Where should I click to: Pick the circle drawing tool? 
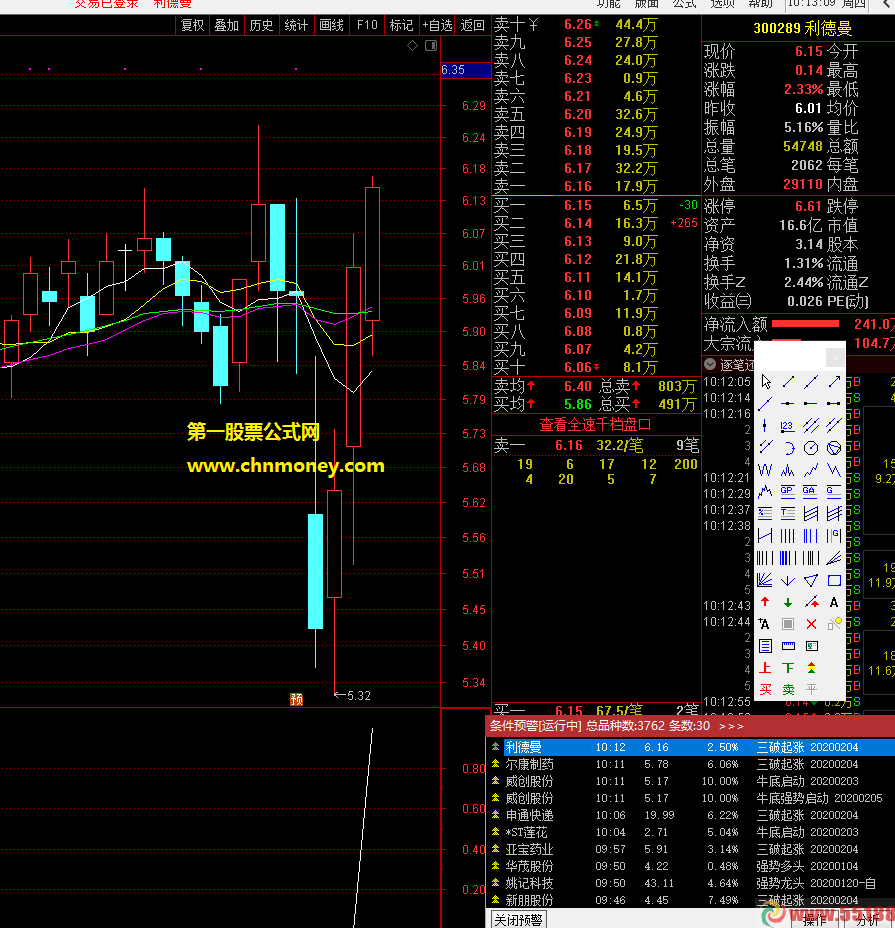(811, 448)
